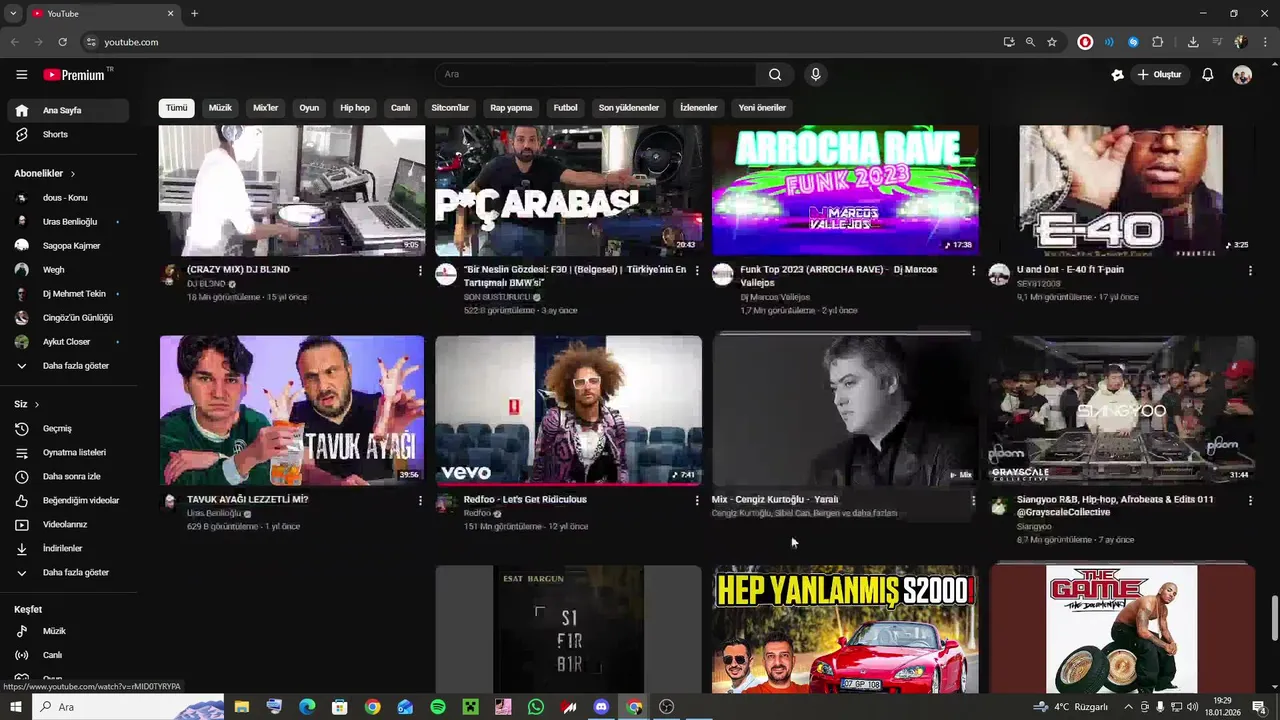Click the address bar URL
This screenshot has width=1280, height=720.
(x=131, y=42)
